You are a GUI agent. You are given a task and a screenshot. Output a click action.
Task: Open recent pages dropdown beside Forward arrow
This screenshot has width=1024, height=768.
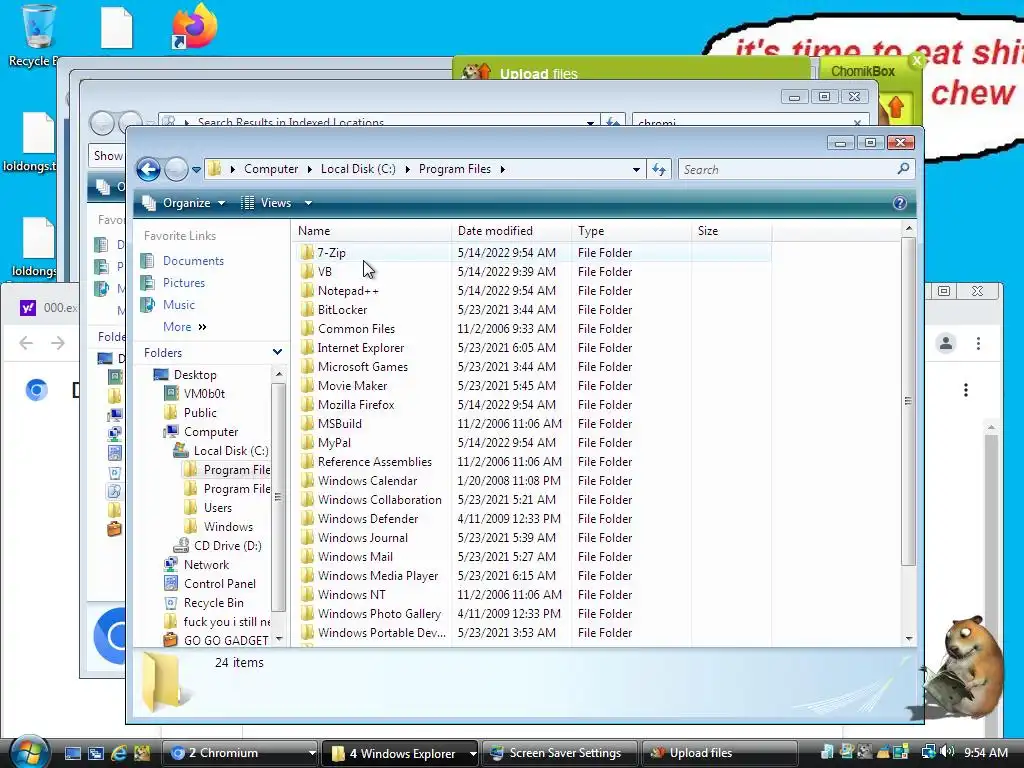click(x=196, y=170)
